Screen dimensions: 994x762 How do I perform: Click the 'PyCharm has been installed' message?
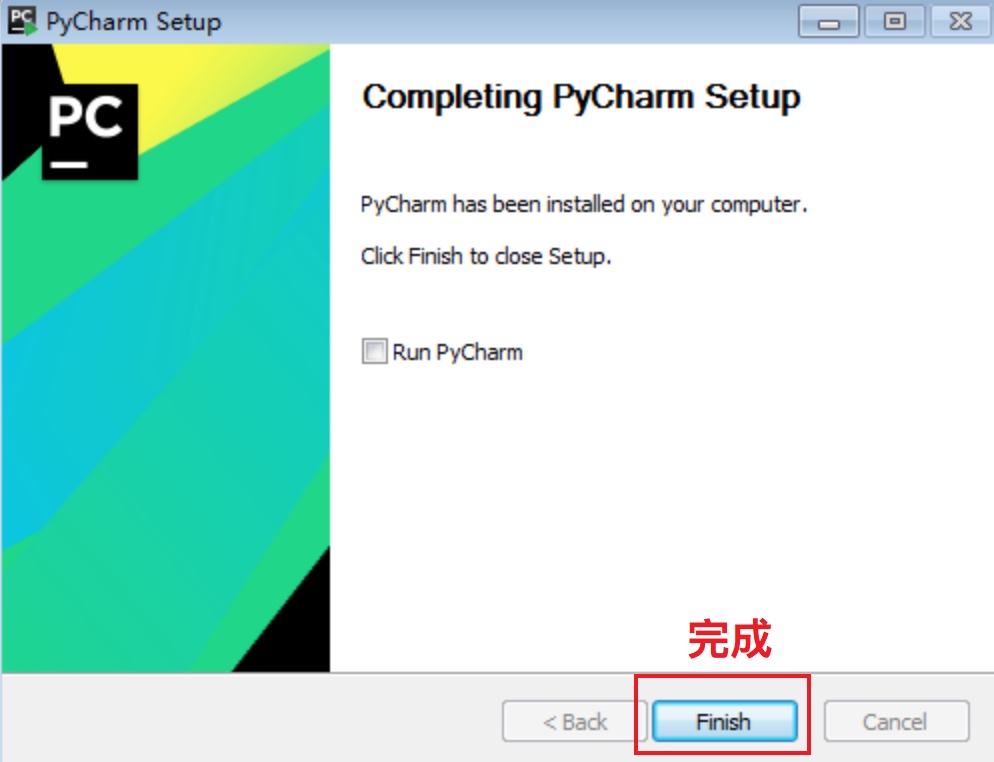click(583, 205)
